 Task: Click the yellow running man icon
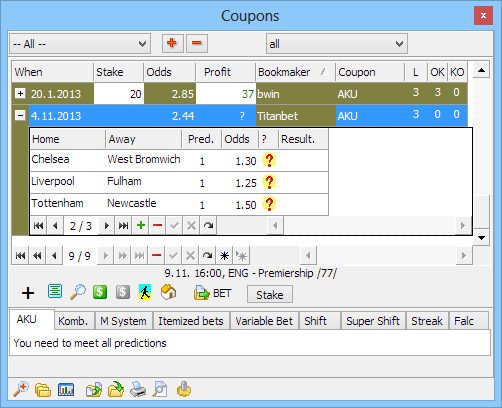coord(145,292)
